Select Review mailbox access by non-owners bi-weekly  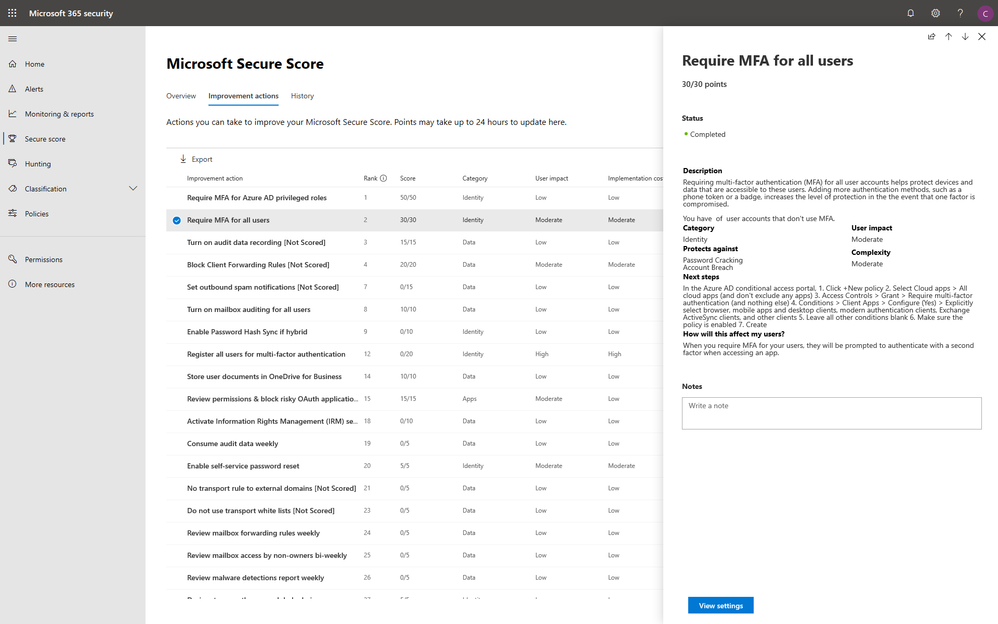tap(414, 555)
